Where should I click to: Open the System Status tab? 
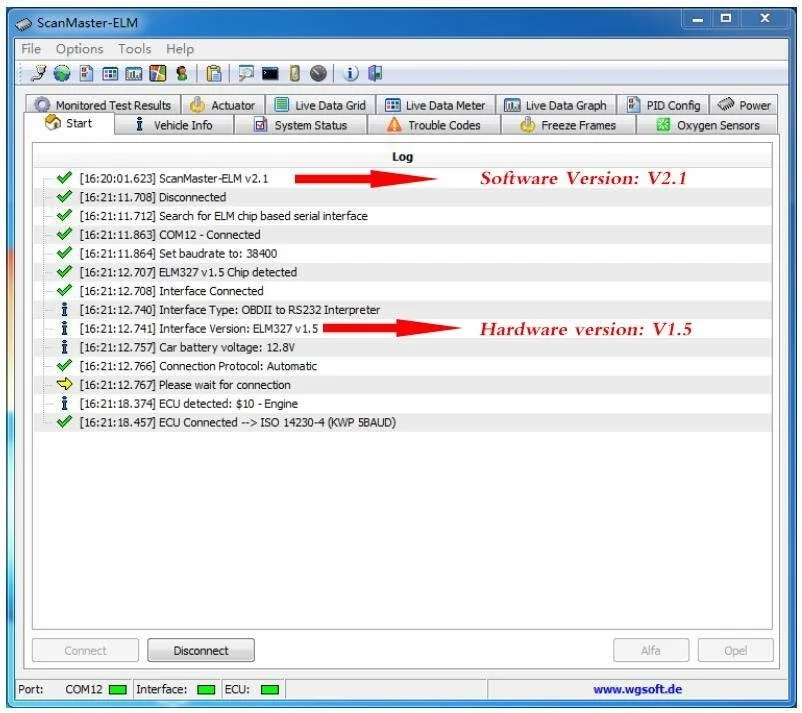click(301, 125)
